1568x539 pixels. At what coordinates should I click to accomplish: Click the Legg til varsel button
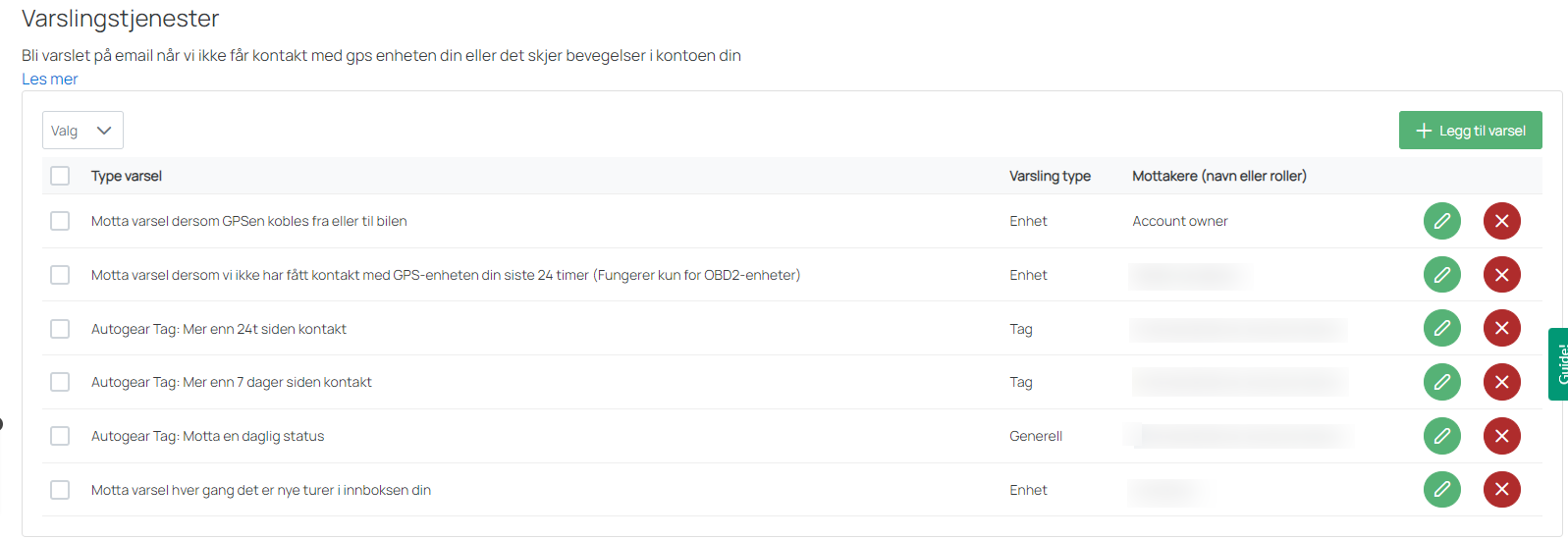click(x=1470, y=131)
